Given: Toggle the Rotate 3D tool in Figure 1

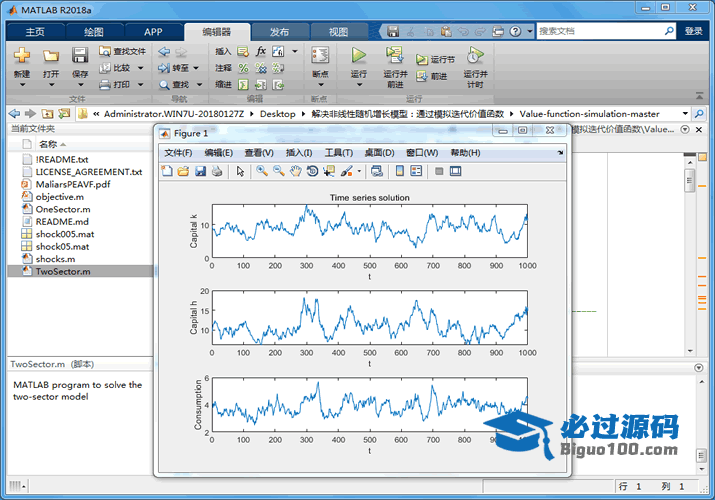Looking at the screenshot, I should coord(312,171).
